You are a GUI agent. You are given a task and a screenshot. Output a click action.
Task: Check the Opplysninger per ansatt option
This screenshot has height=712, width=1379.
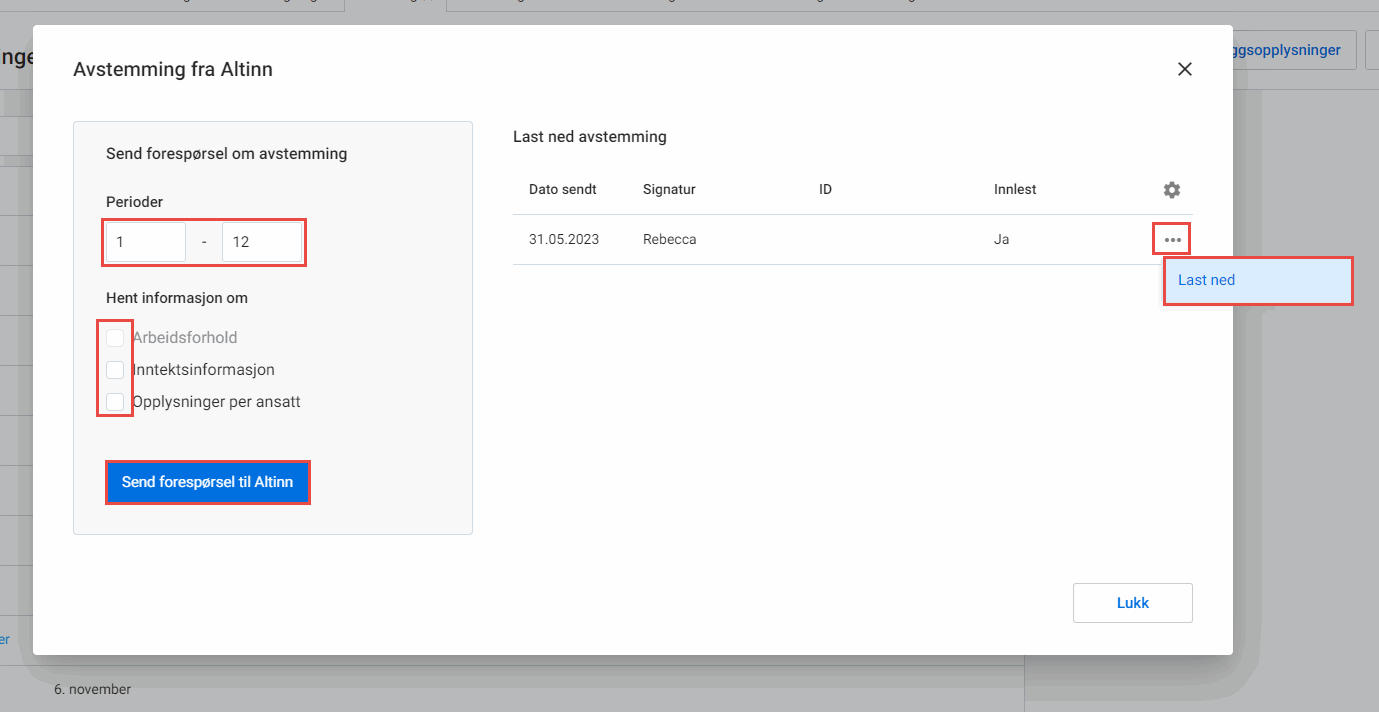115,402
